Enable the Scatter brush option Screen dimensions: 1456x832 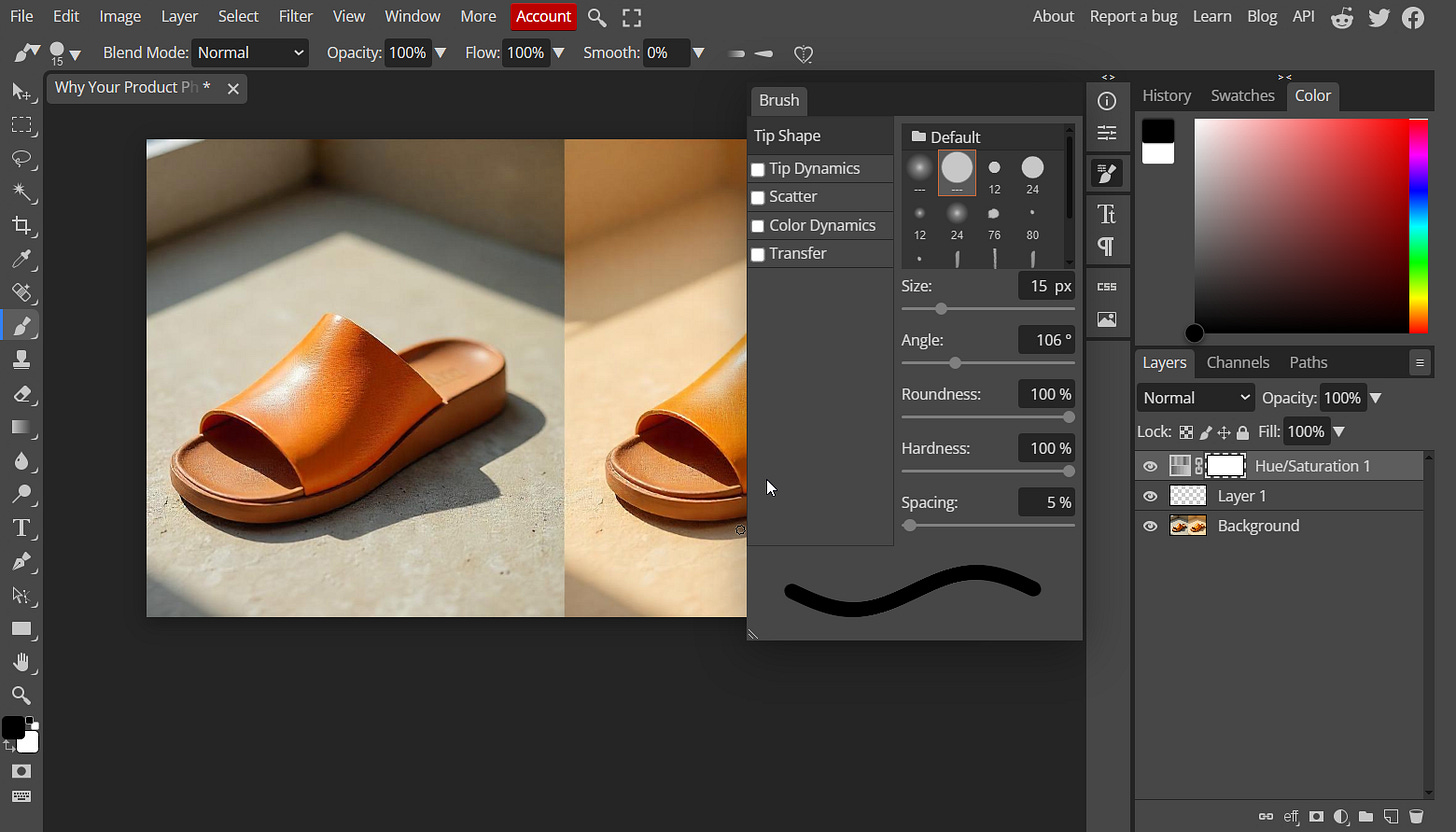757,197
